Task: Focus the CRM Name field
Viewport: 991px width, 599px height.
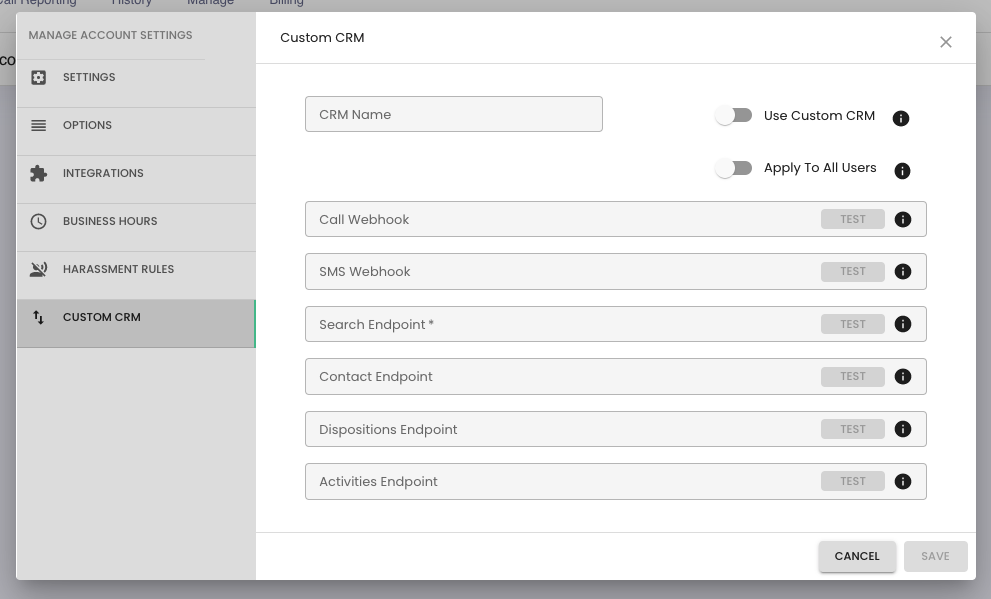Action: pyautogui.click(x=454, y=114)
